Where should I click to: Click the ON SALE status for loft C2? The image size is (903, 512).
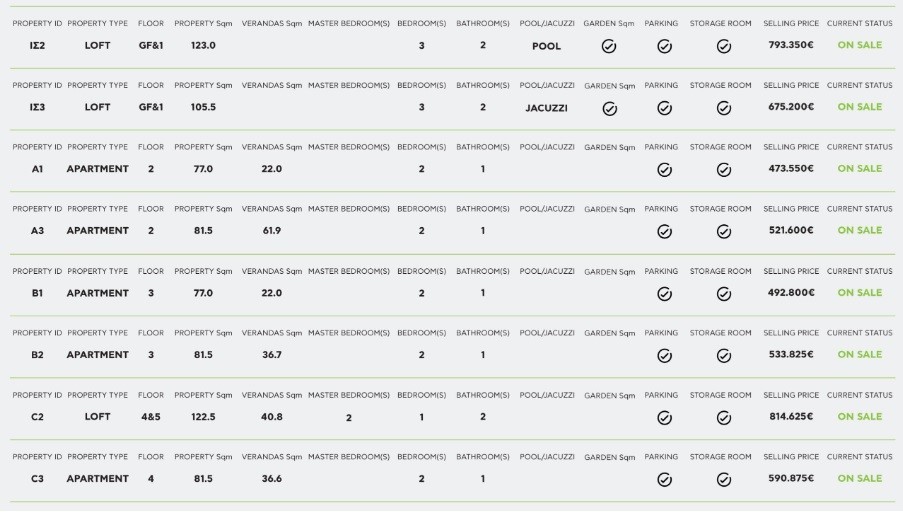click(x=859, y=417)
